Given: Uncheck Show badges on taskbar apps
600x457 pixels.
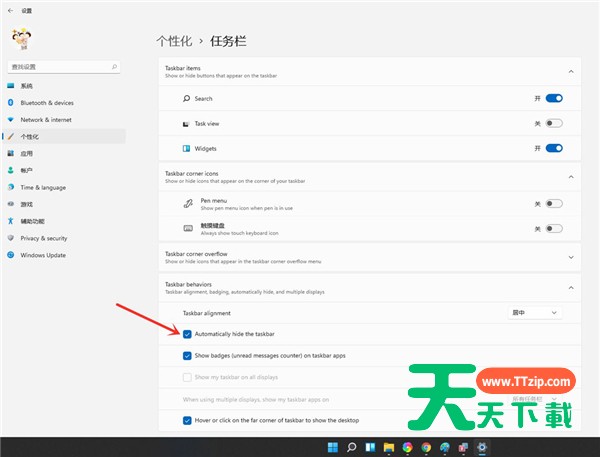Looking at the screenshot, I should tap(188, 355).
